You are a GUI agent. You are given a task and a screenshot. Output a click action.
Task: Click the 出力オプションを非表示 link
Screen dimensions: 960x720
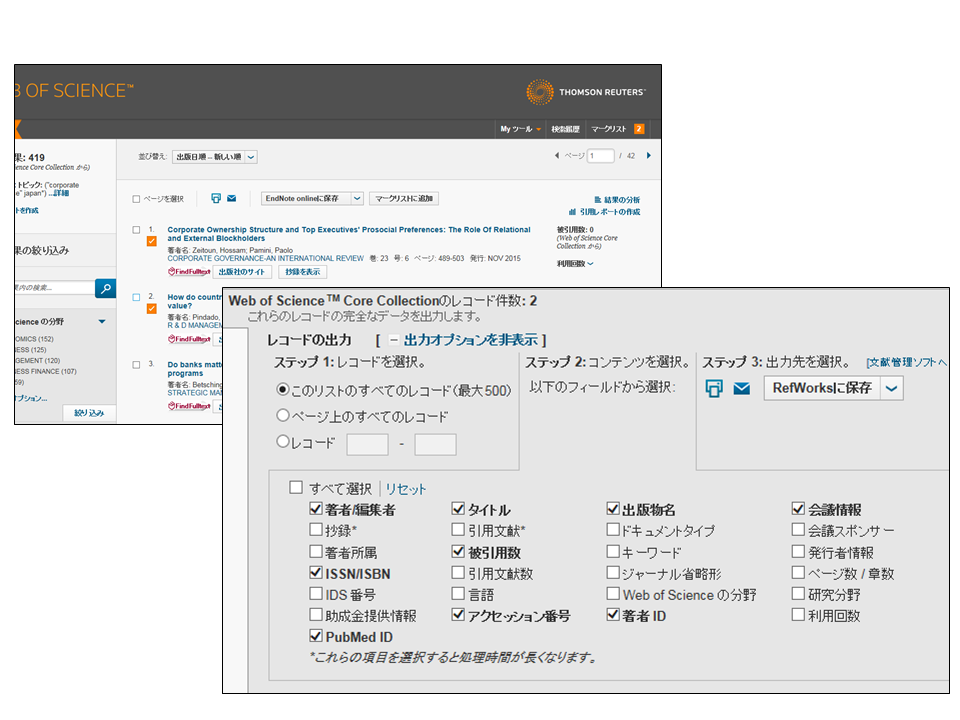(470, 340)
